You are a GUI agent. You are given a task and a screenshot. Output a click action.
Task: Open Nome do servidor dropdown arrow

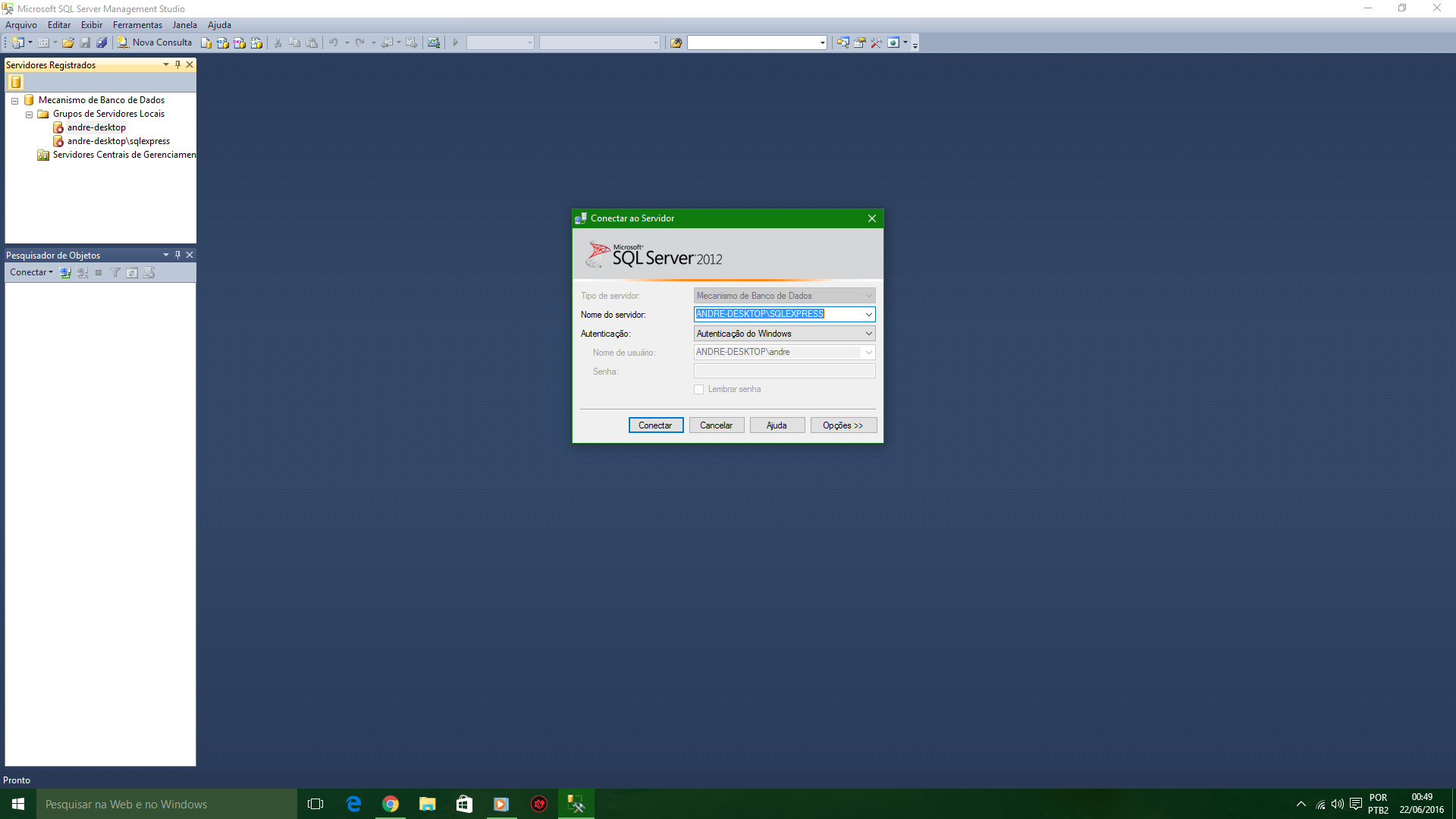[x=868, y=314]
